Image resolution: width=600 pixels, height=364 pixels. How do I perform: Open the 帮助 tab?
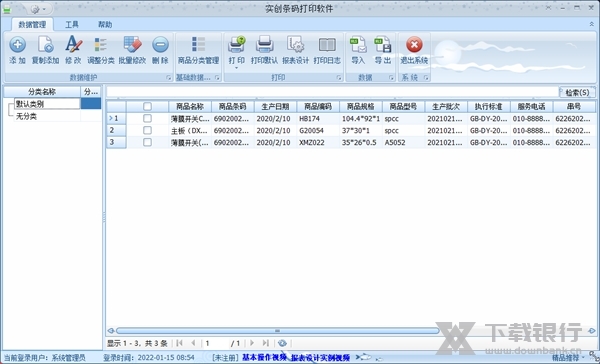[x=105, y=24]
